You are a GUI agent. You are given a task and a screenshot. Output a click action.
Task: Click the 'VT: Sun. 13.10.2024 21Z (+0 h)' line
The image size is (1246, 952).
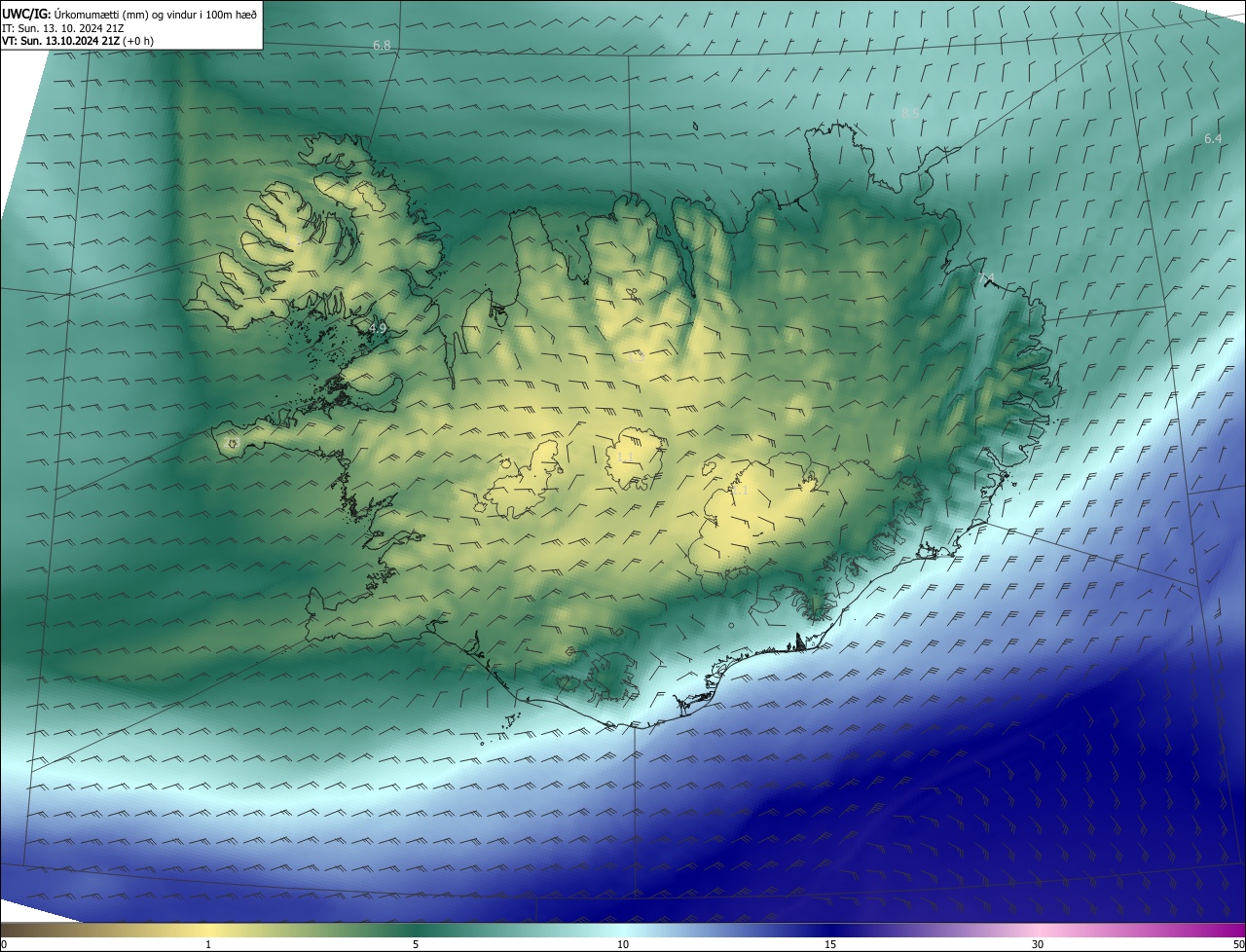pos(78,41)
